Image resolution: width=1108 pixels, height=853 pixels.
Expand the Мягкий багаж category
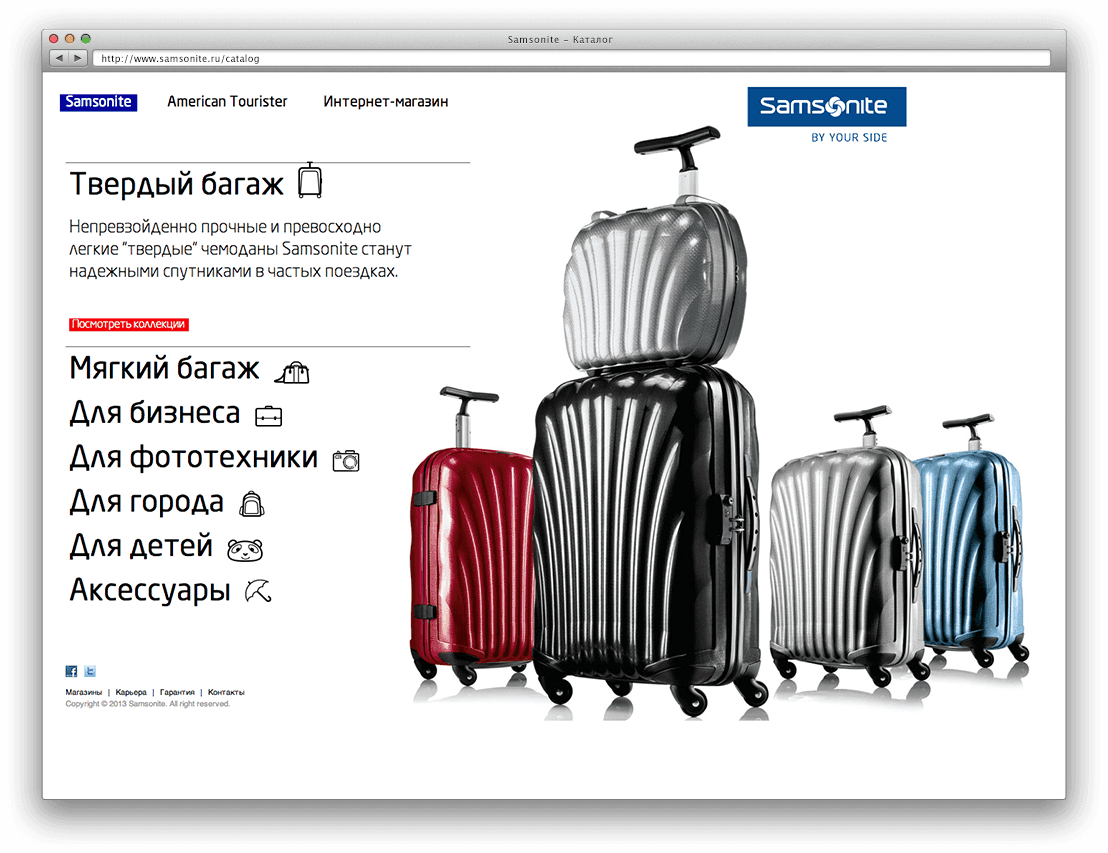(x=165, y=369)
